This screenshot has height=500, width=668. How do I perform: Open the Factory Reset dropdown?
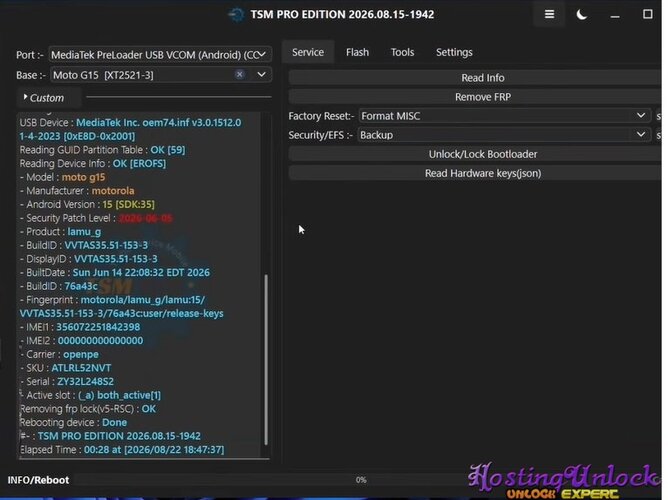tap(504, 116)
